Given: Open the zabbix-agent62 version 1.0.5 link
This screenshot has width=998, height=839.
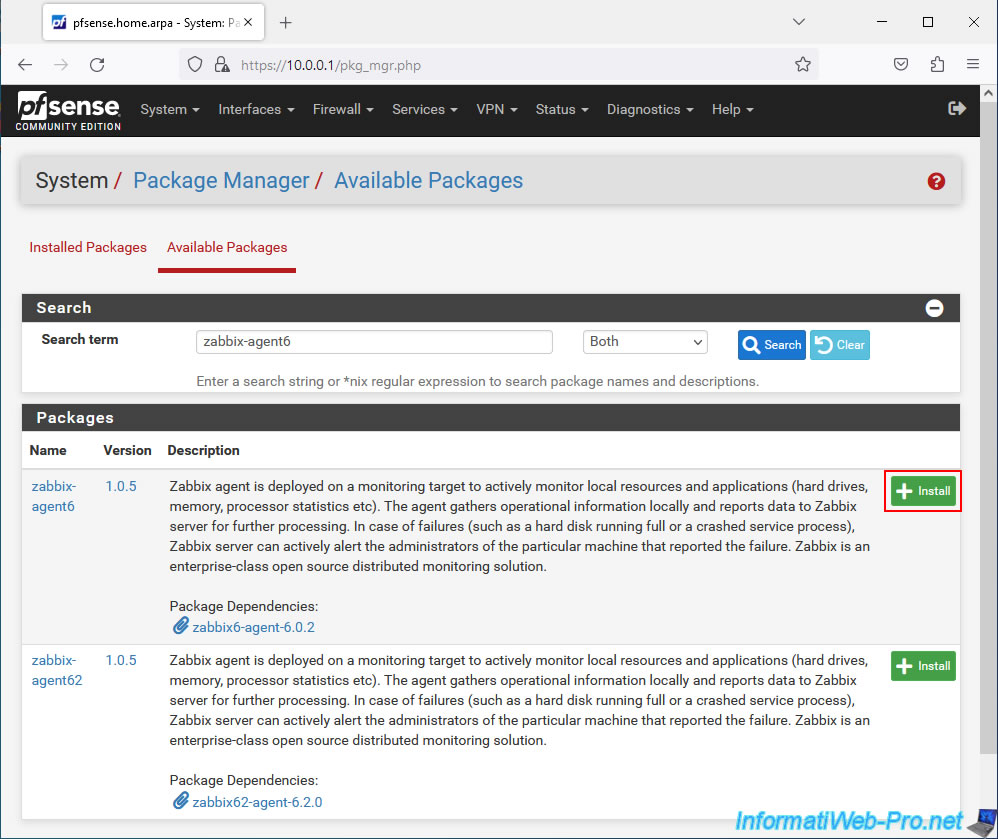Looking at the screenshot, I should [121, 660].
